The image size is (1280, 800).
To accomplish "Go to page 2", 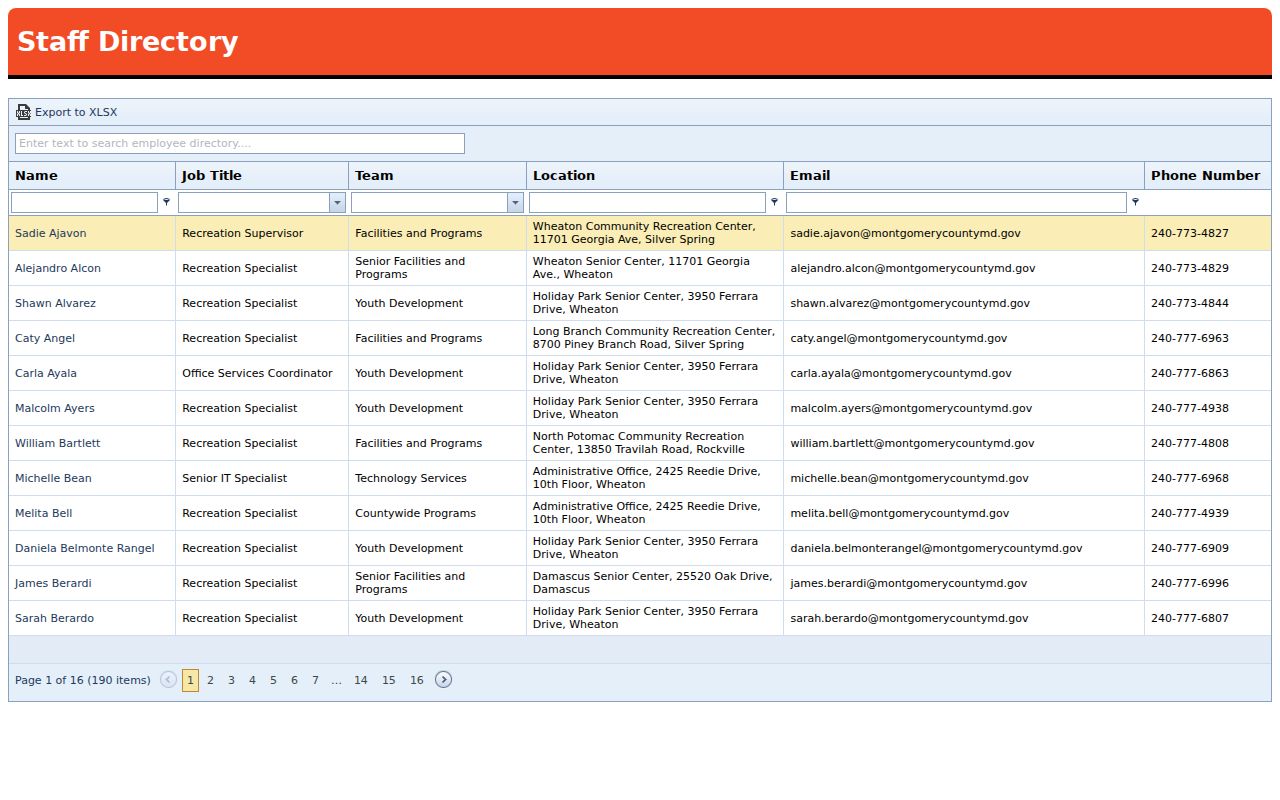I will point(210,680).
